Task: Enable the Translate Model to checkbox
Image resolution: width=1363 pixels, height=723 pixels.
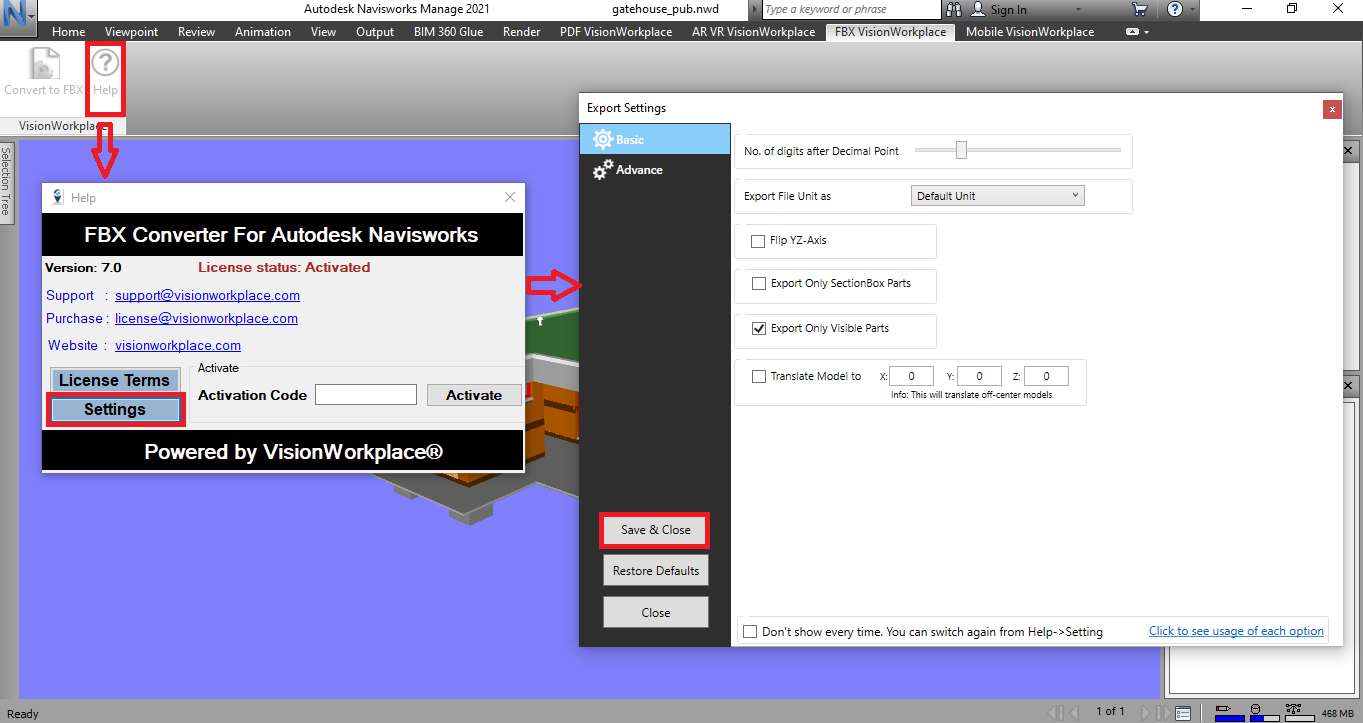Action: pos(758,377)
